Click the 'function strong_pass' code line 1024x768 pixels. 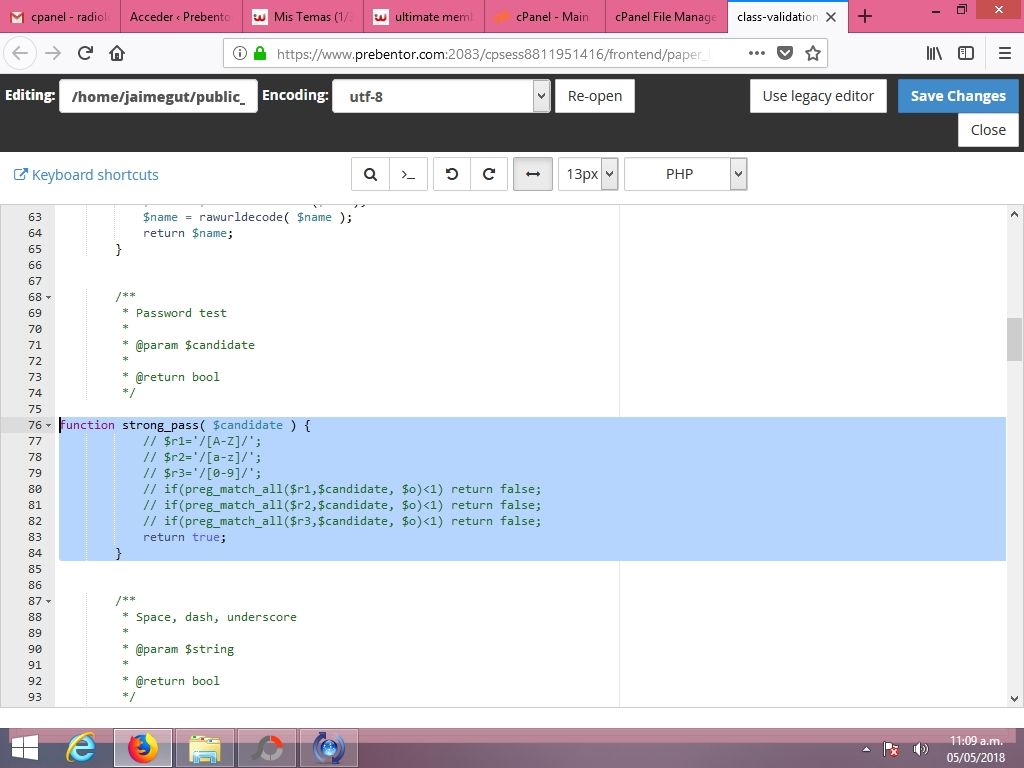coord(185,425)
